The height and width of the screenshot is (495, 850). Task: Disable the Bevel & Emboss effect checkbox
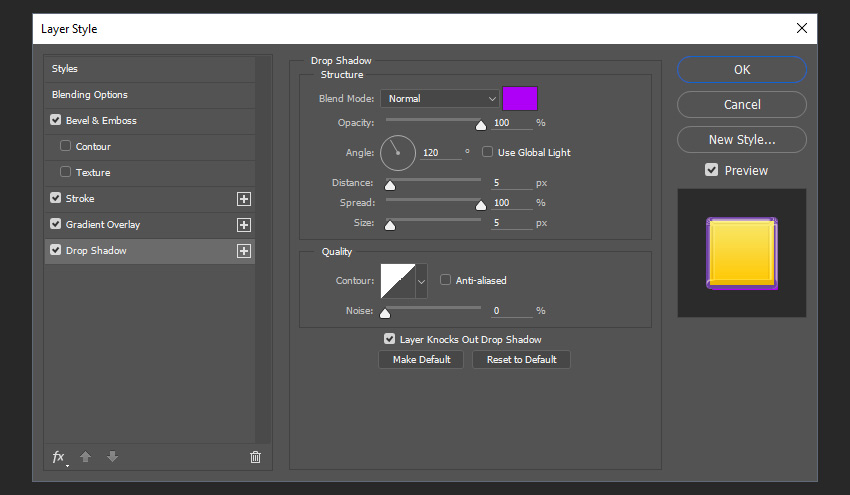(x=56, y=121)
